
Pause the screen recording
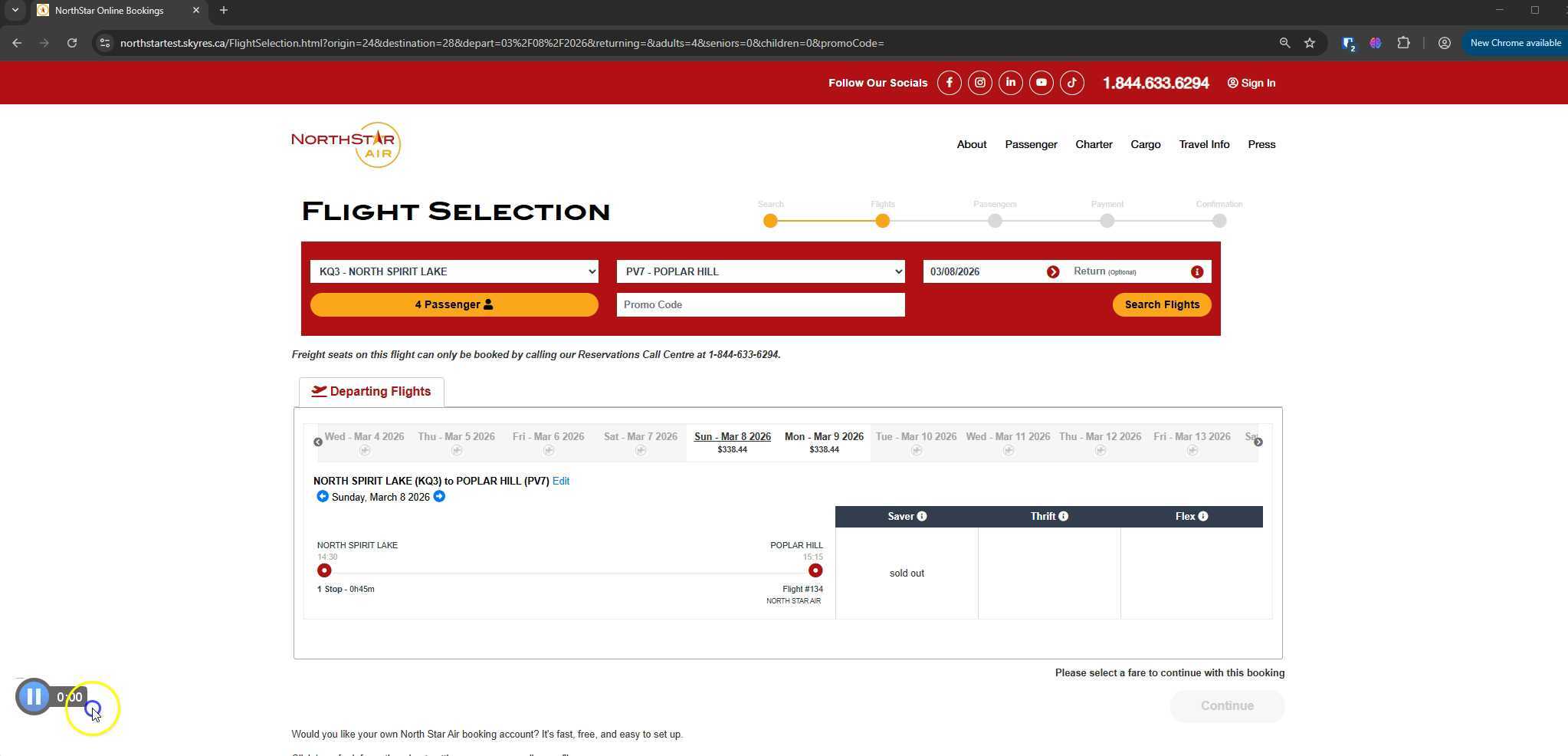[x=34, y=697]
